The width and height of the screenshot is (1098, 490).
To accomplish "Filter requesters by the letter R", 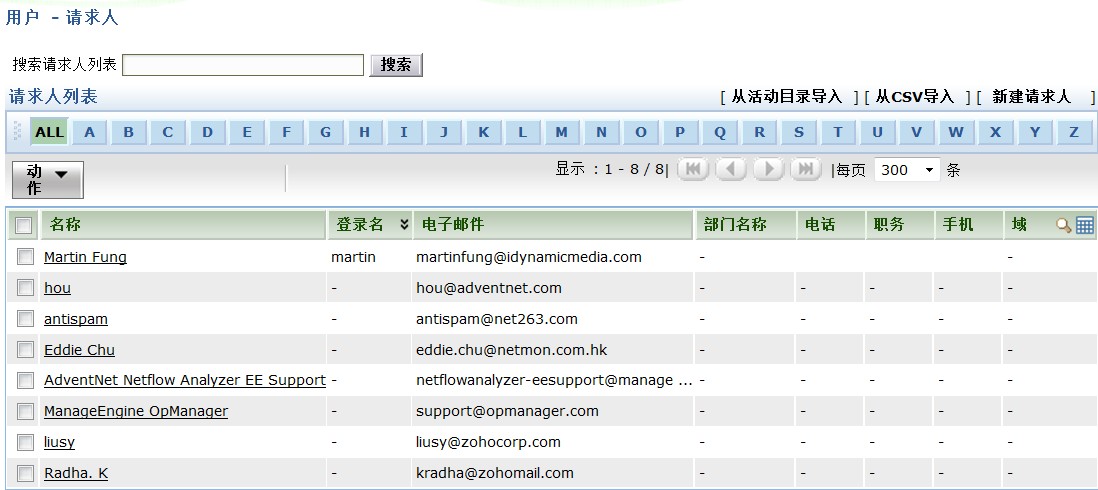I will click(x=759, y=132).
